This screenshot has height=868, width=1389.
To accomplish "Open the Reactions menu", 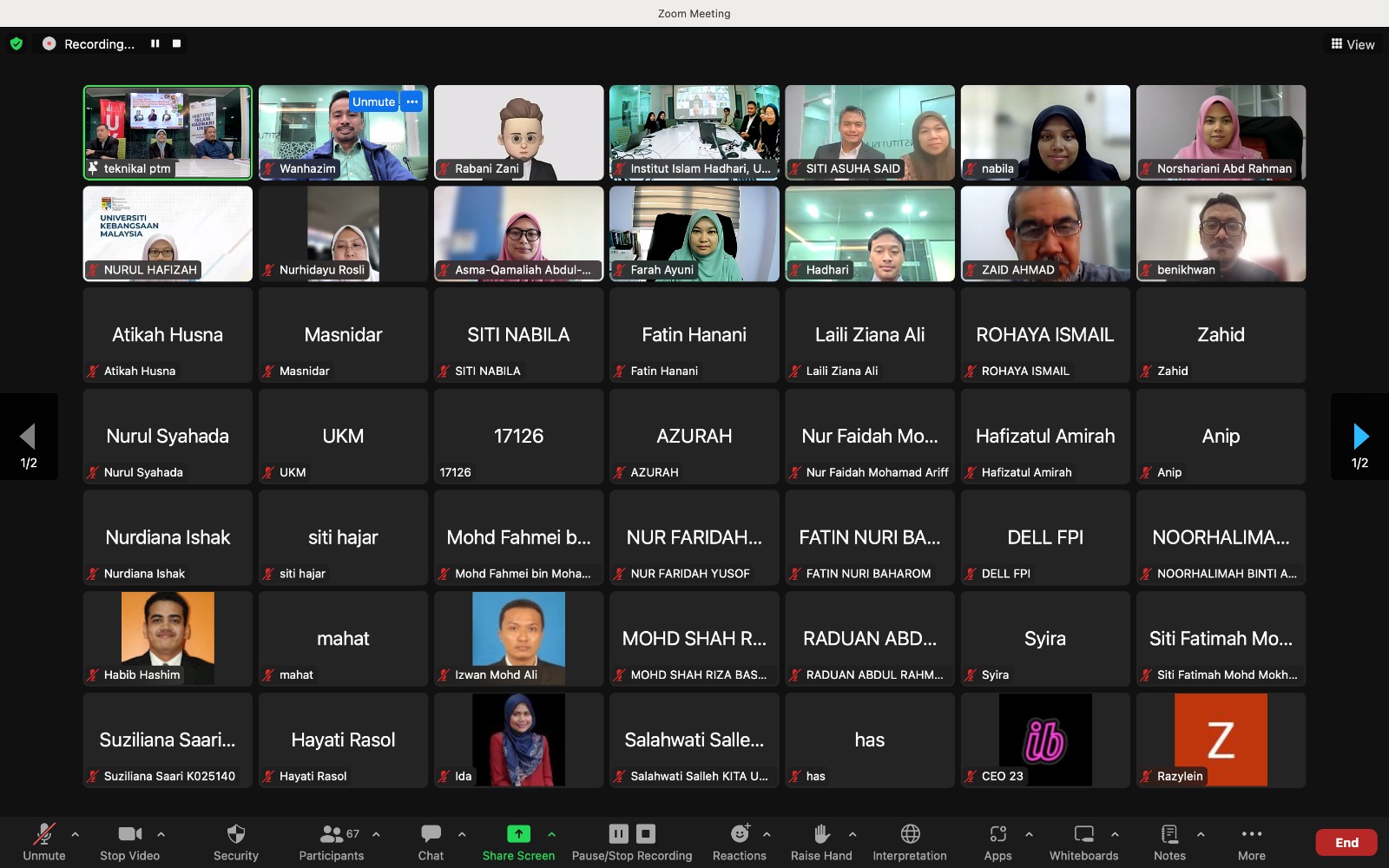I will 740,835.
